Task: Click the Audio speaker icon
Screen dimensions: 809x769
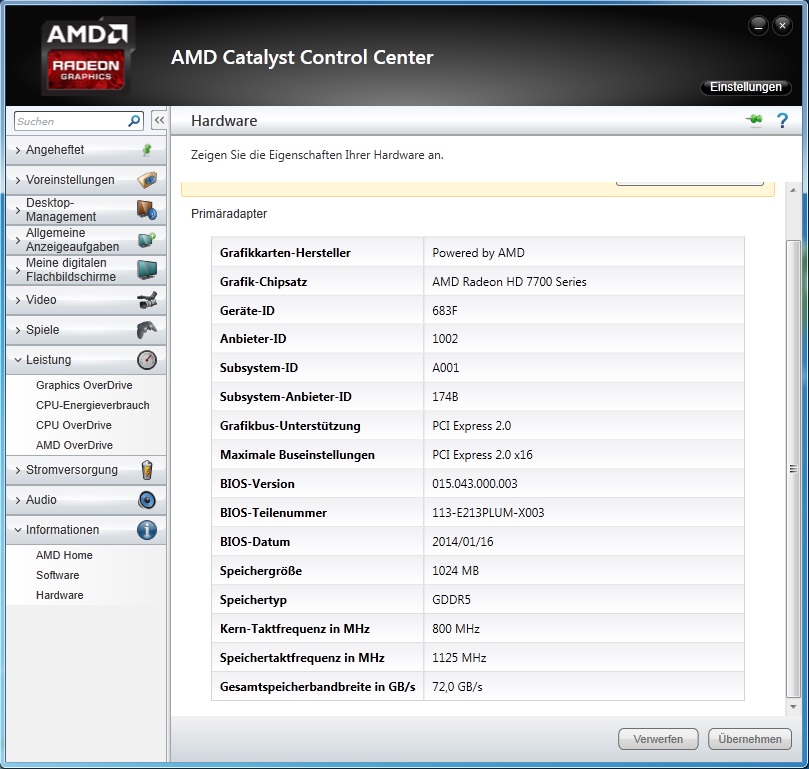Action: pyautogui.click(x=146, y=500)
